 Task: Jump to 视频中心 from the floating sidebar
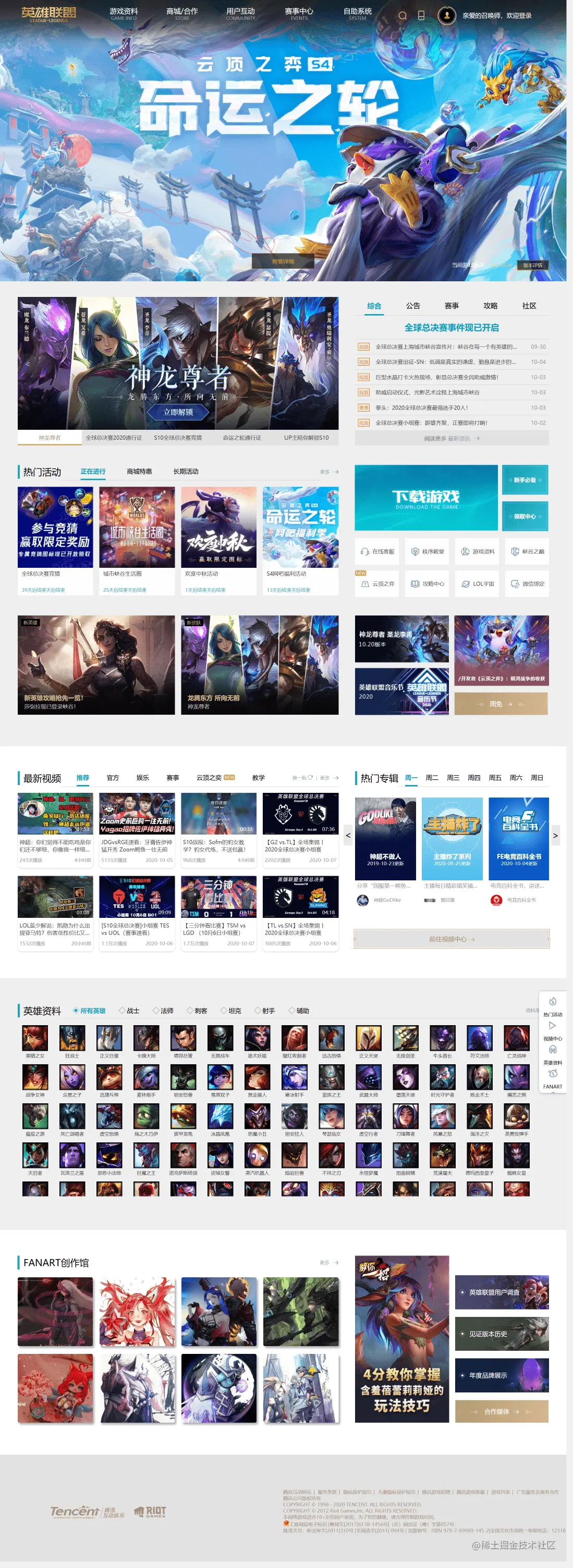(553, 1030)
